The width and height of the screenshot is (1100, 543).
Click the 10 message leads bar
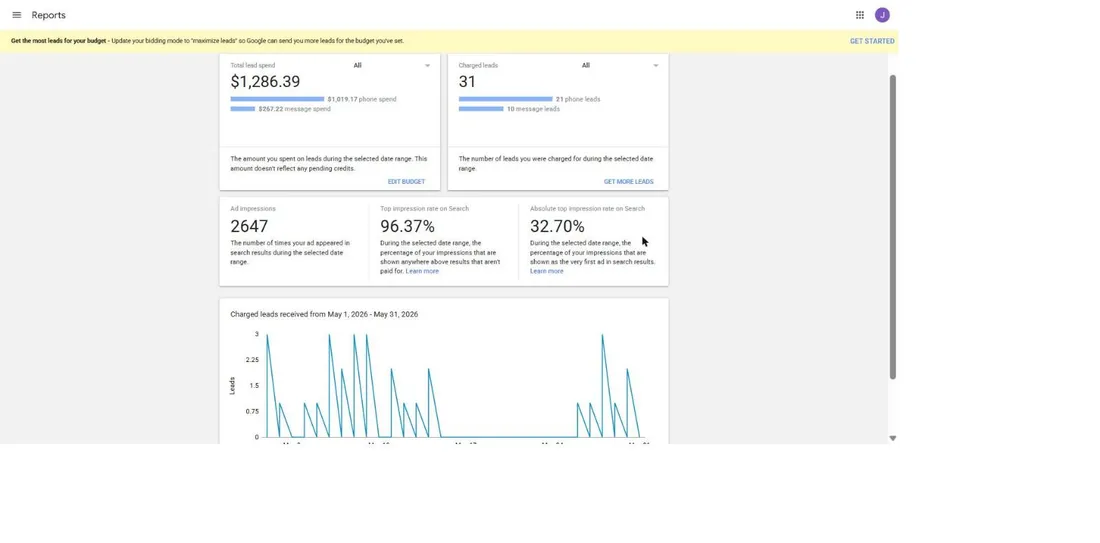pos(481,109)
